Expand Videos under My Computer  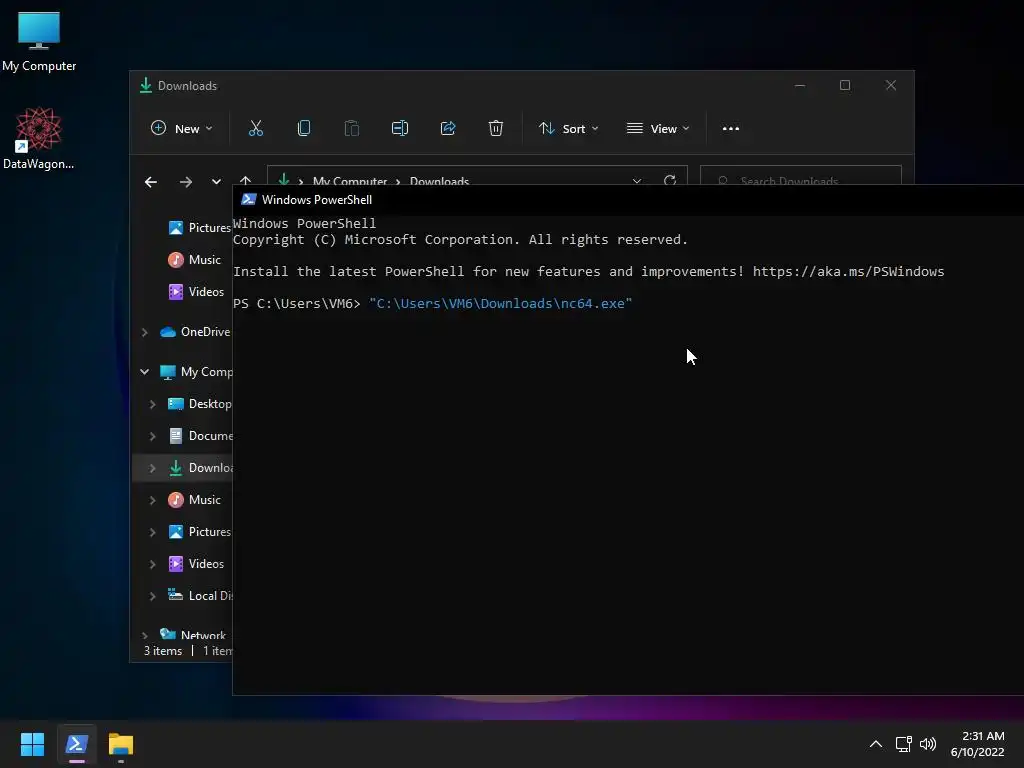tap(152, 564)
